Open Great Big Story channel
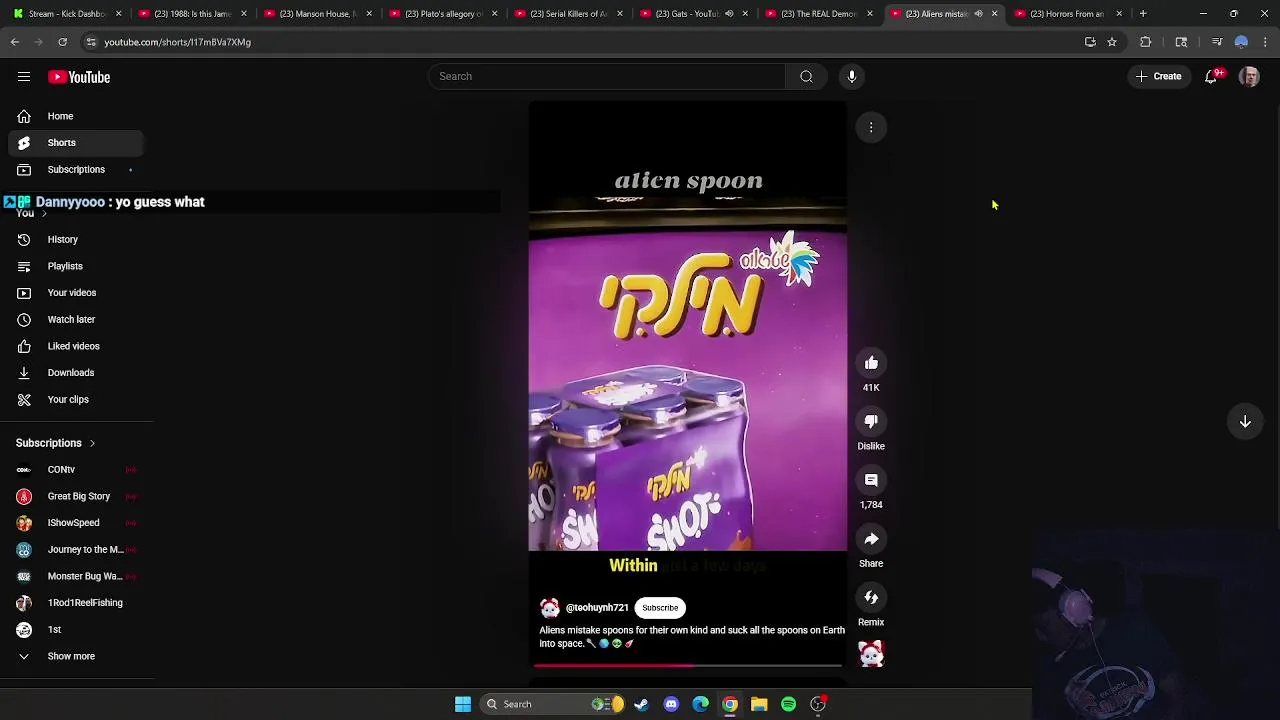 [x=76, y=496]
